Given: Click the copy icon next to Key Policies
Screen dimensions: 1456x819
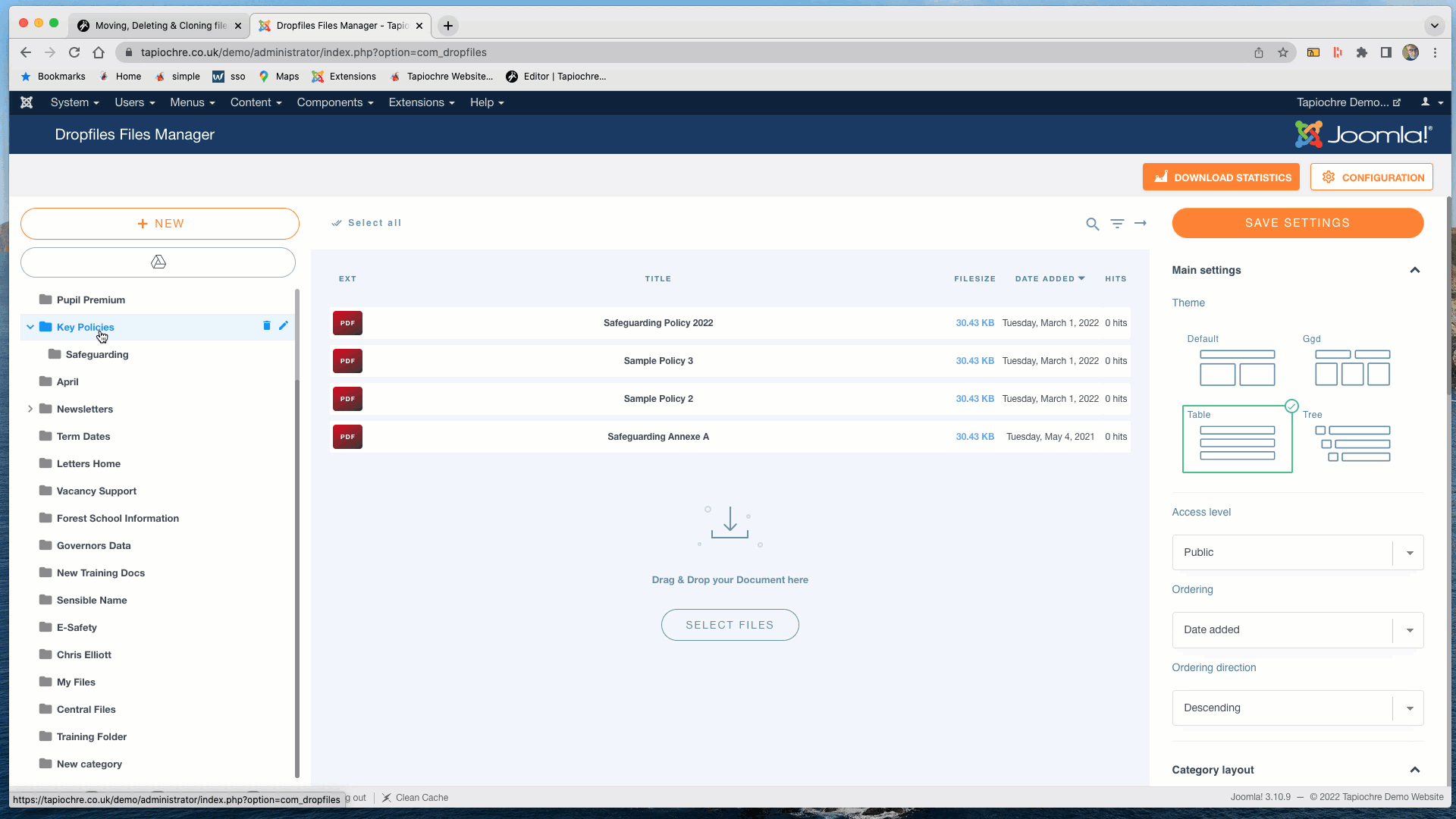Looking at the screenshot, I should (x=267, y=326).
